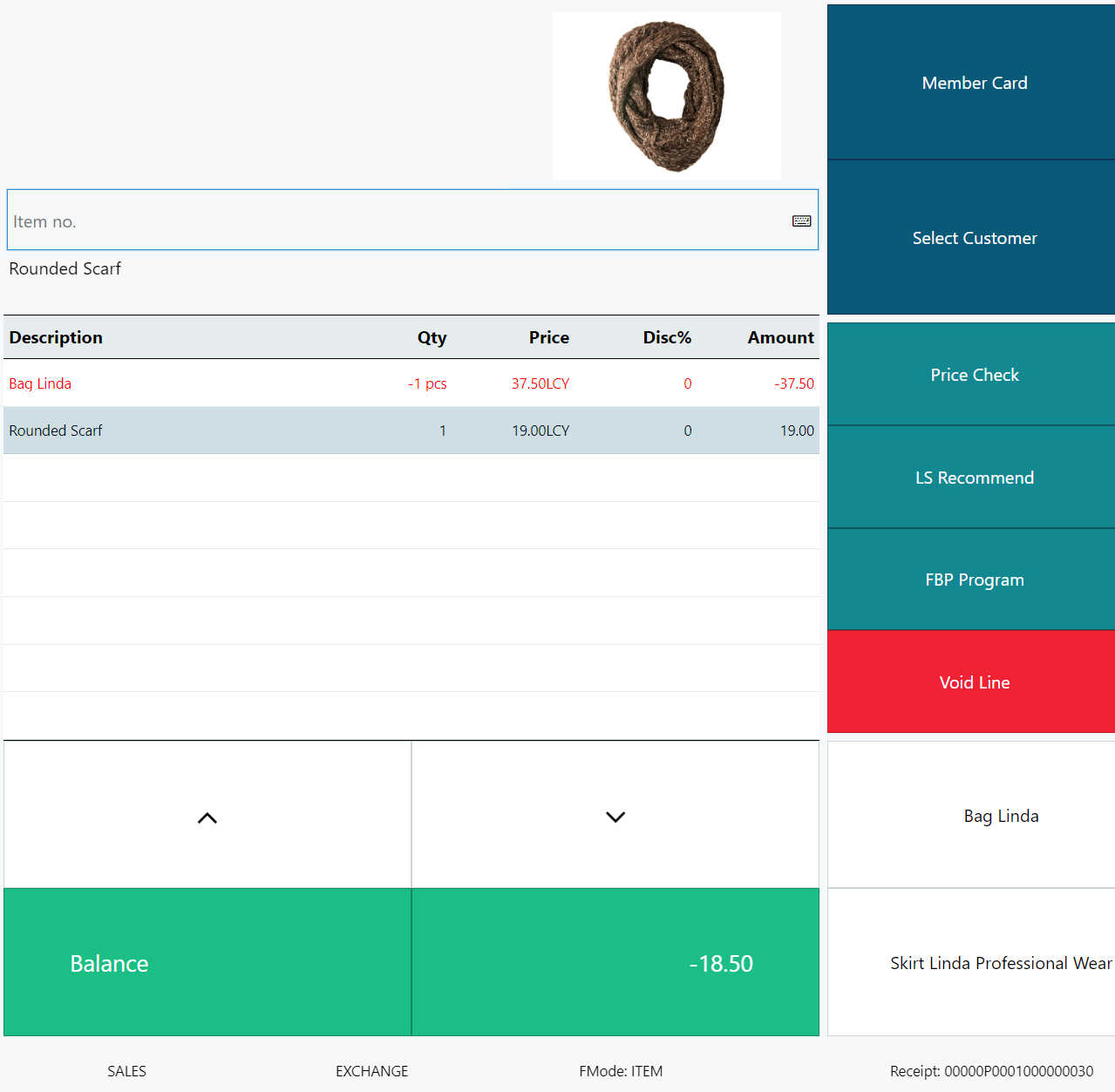Void the selected line
The width and height of the screenshot is (1115, 1092).
click(x=974, y=682)
